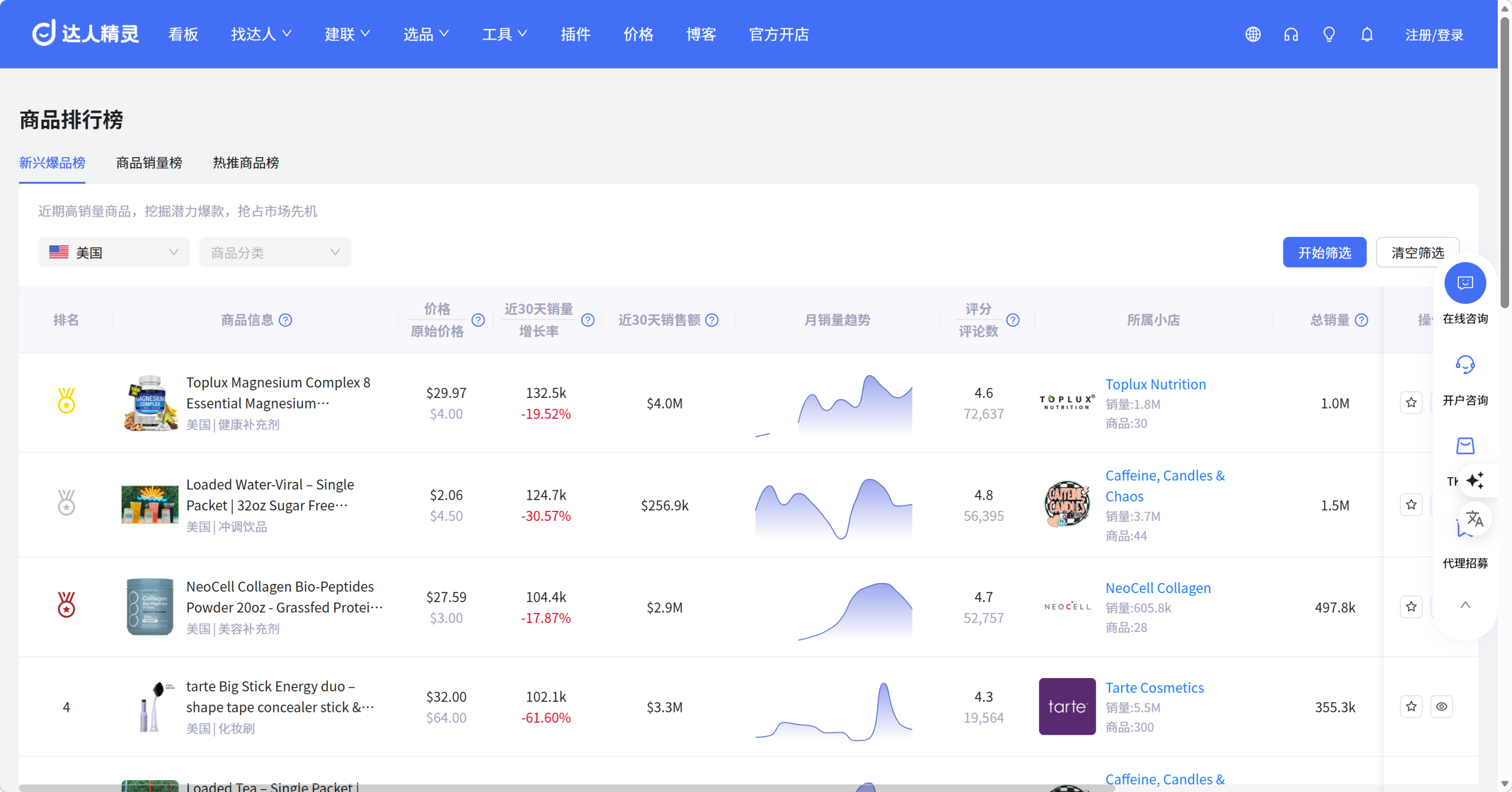The image size is (1512, 792).
Task: Click the shopping bag sidebar icon
Action: tap(1465, 446)
